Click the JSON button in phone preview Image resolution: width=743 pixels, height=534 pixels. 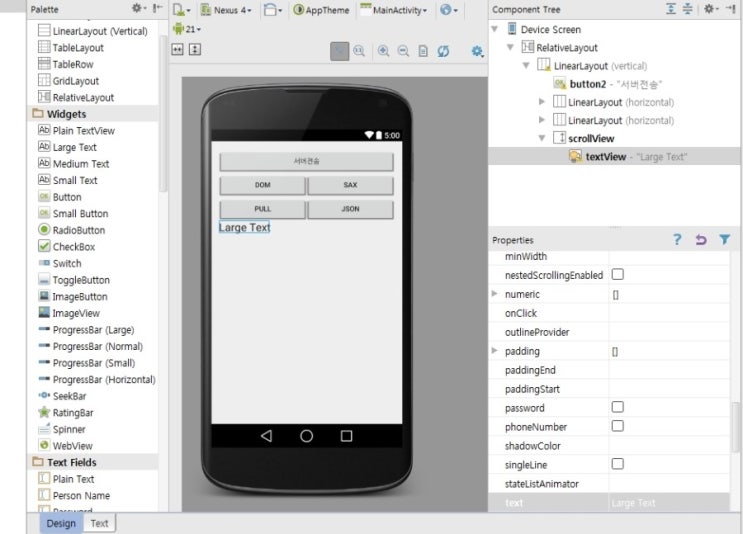pyautogui.click(x=350, y=209)
